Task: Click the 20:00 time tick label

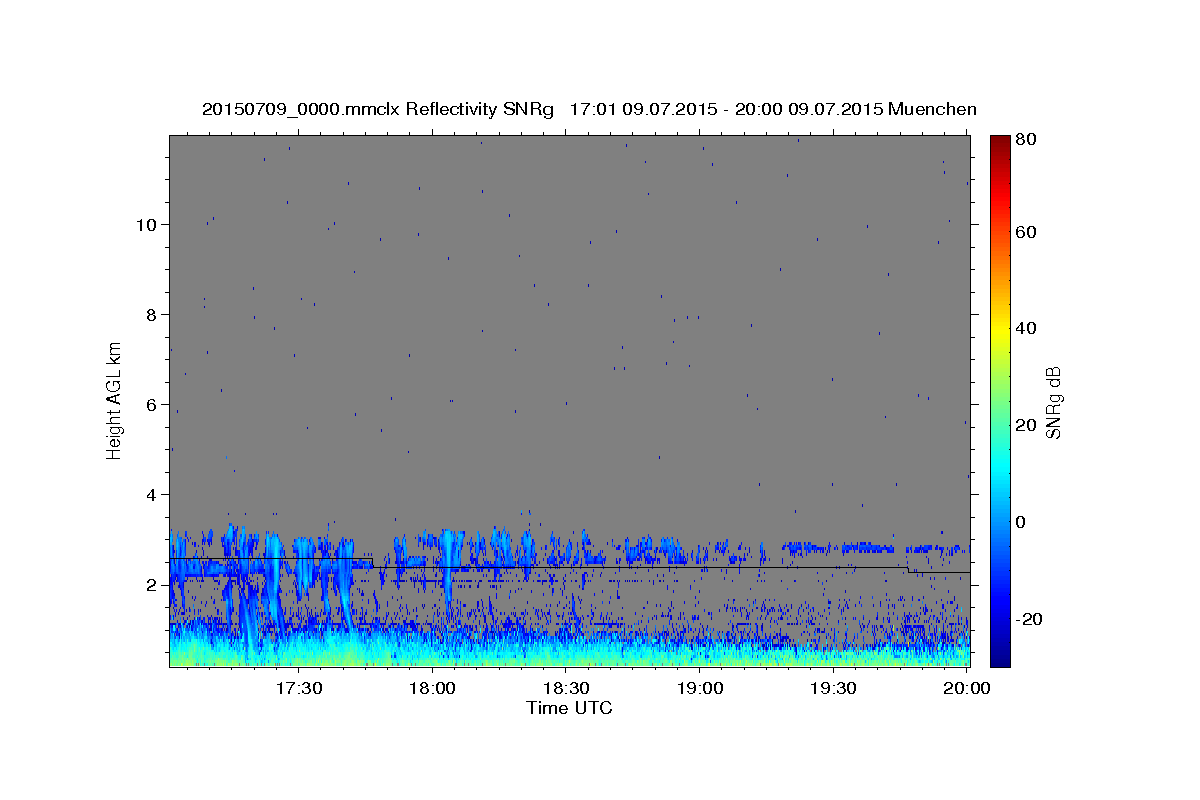Action: coord(966,688)
